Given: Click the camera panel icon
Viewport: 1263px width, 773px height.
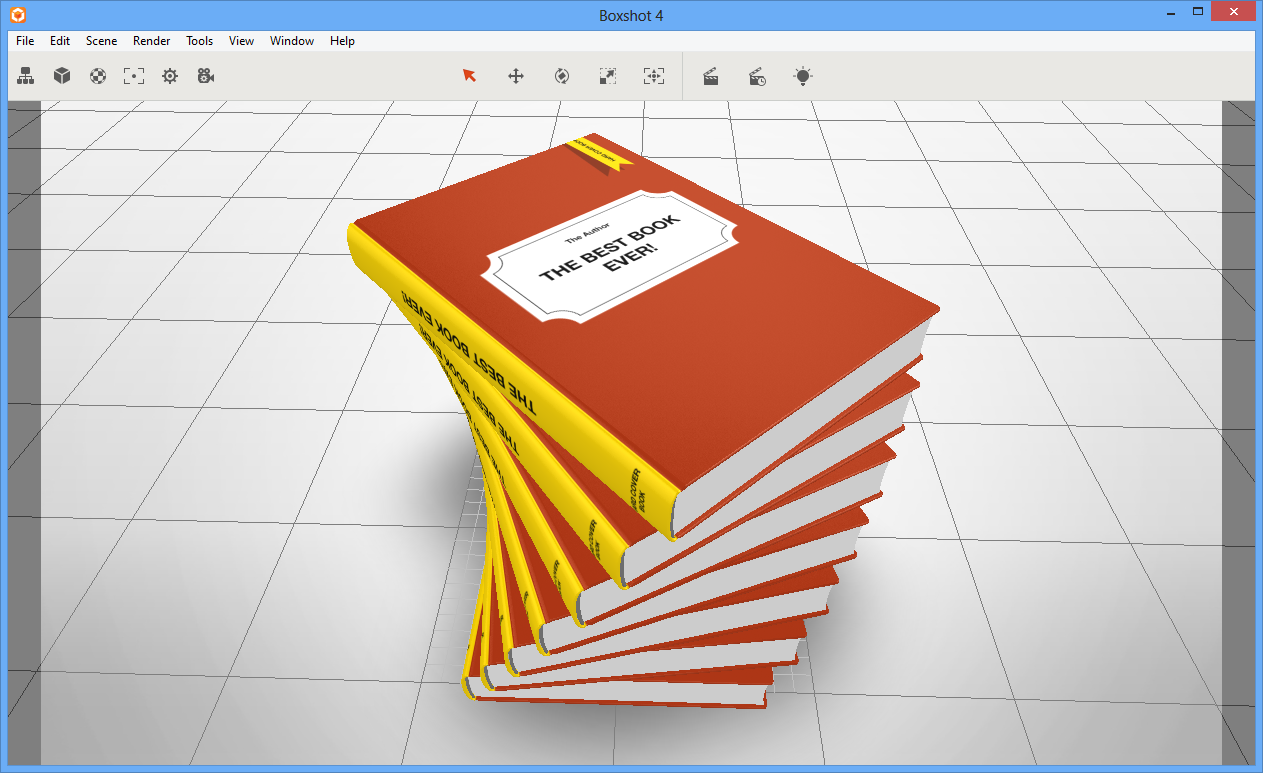Looking at the screenshot, I should coord(206,76).
